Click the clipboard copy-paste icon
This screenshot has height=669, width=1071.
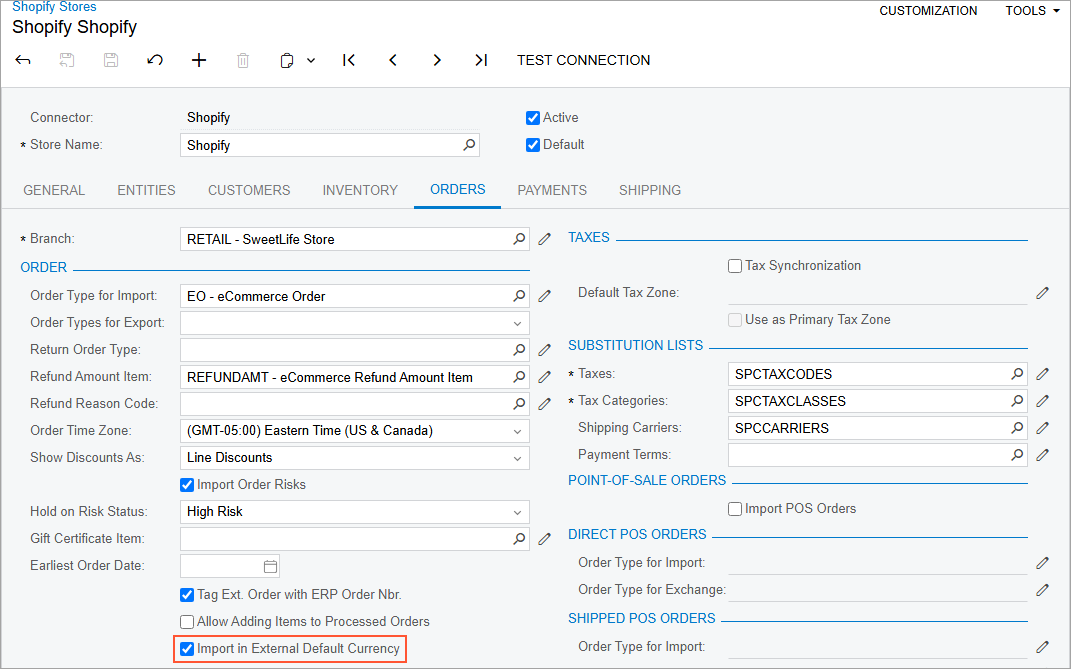click(287, 60)
